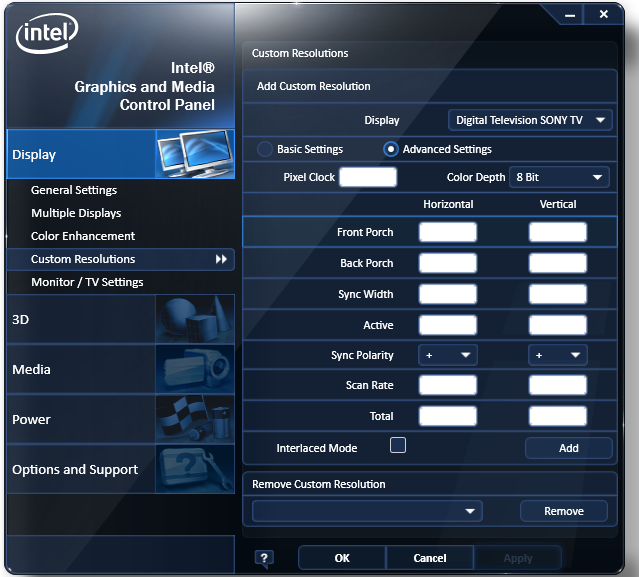This screenshot has height=577, width=639.
Task: Select Monitor / TV Settings in sidebar
Action: pyautogui.click(x=87, y=282)
